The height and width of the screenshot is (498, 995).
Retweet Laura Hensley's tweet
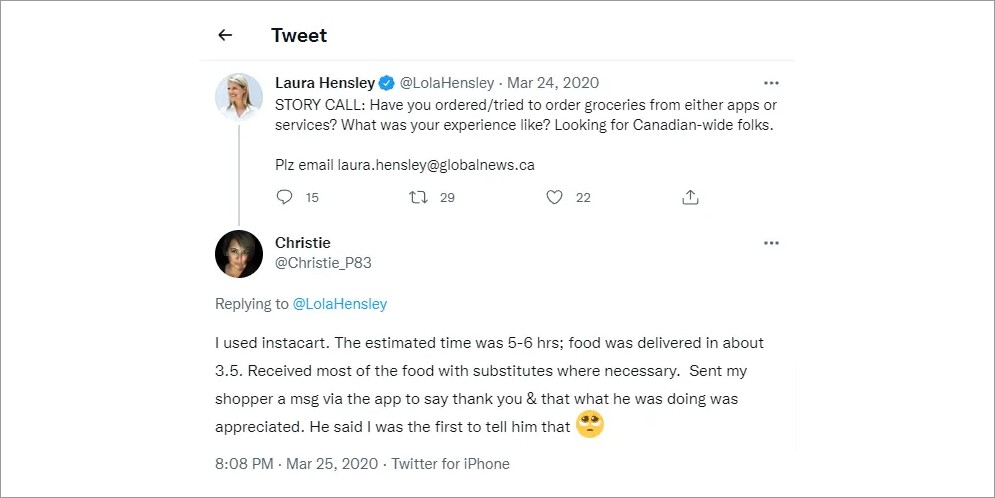[418, 197]
